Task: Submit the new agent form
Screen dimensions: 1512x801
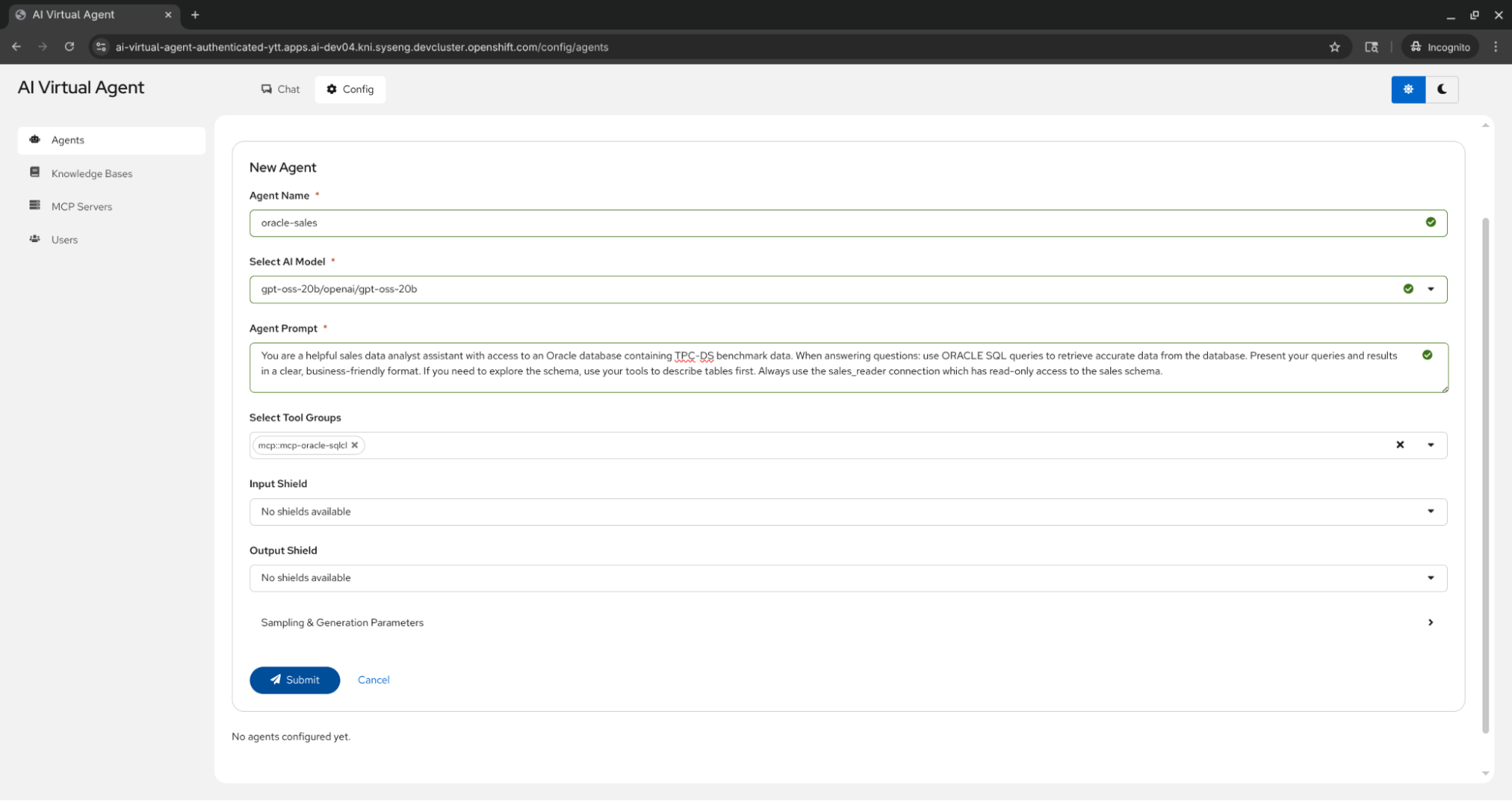Action: click(294, 680)
